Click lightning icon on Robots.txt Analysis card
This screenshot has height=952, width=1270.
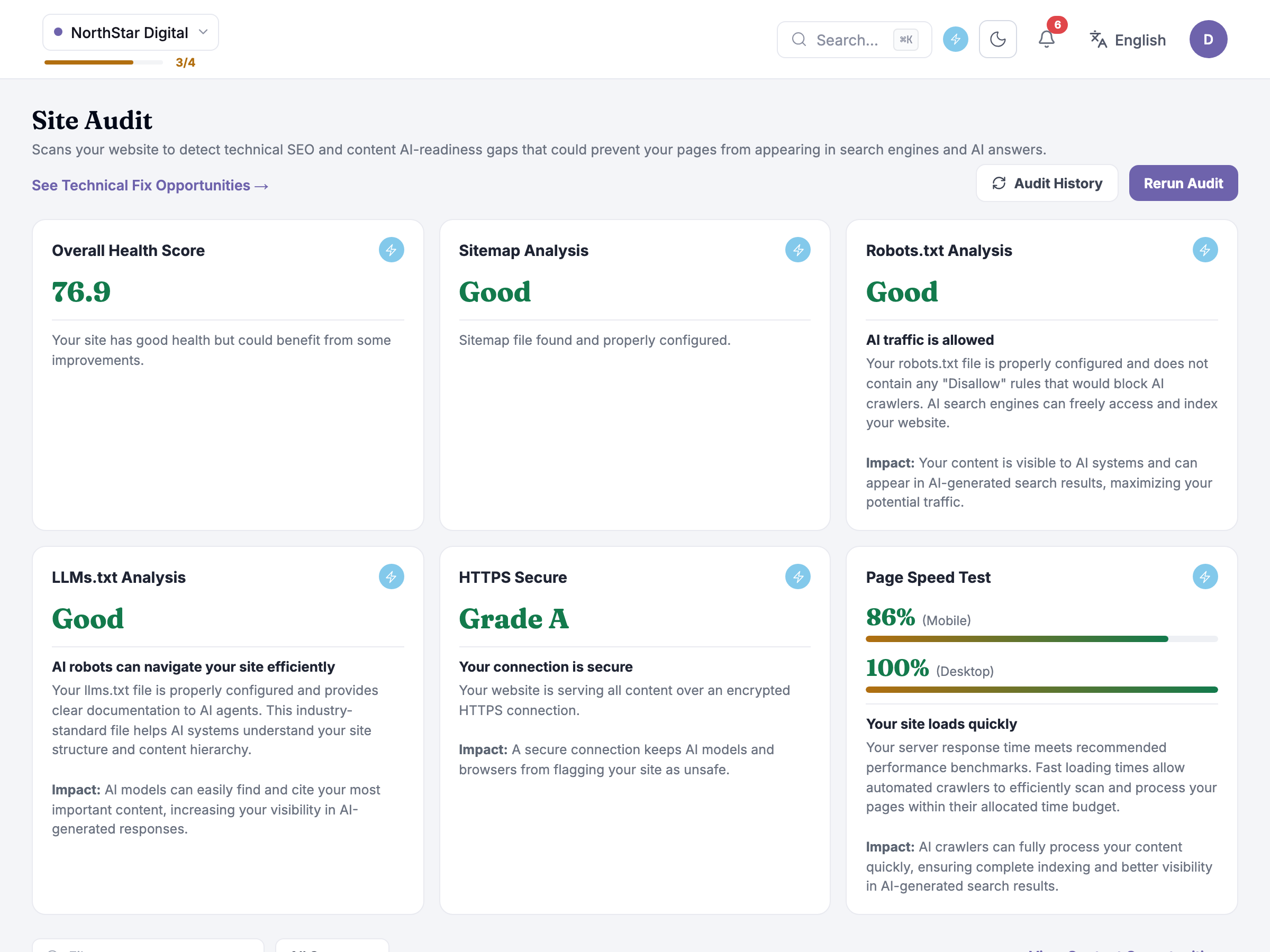pos(1205,250)
